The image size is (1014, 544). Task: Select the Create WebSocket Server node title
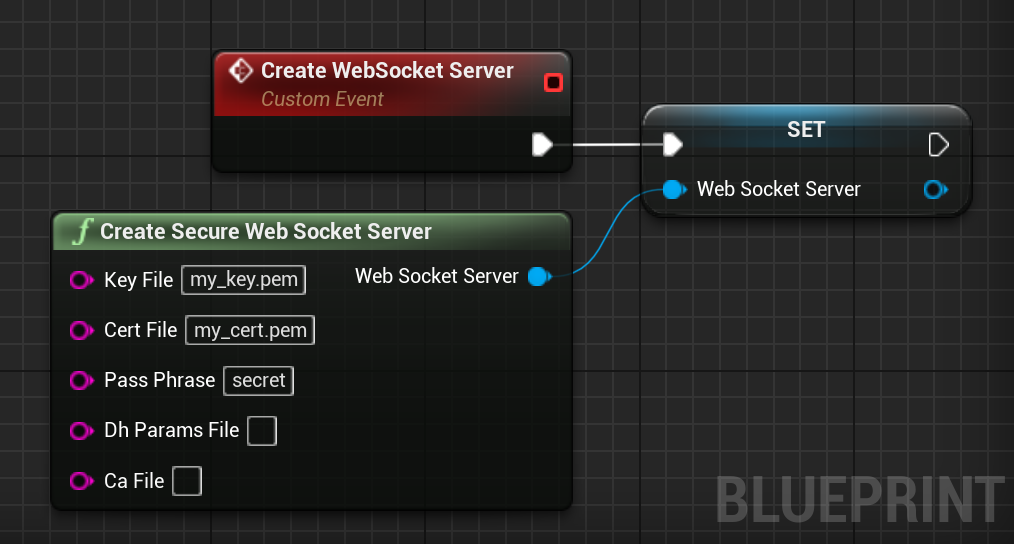point(387,71)
